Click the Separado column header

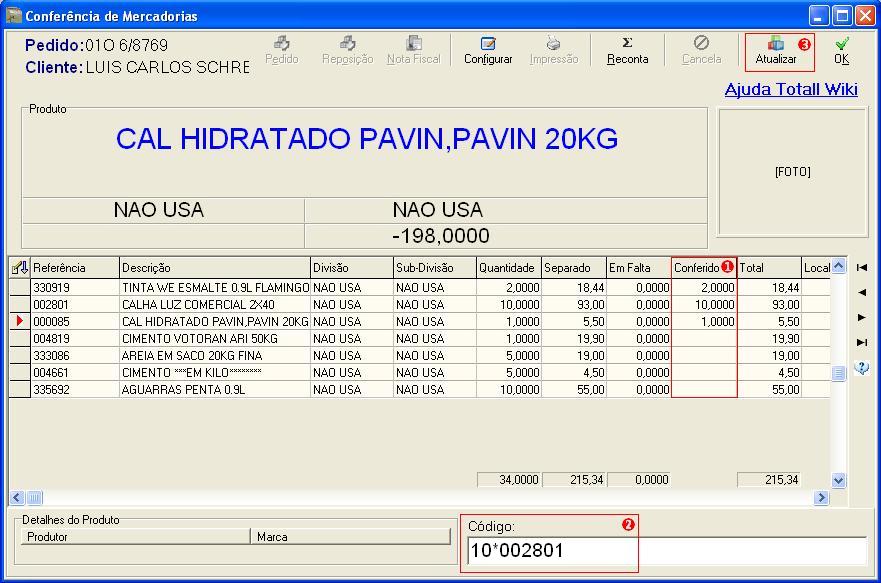pyautogui.click(x=574, y=268)
